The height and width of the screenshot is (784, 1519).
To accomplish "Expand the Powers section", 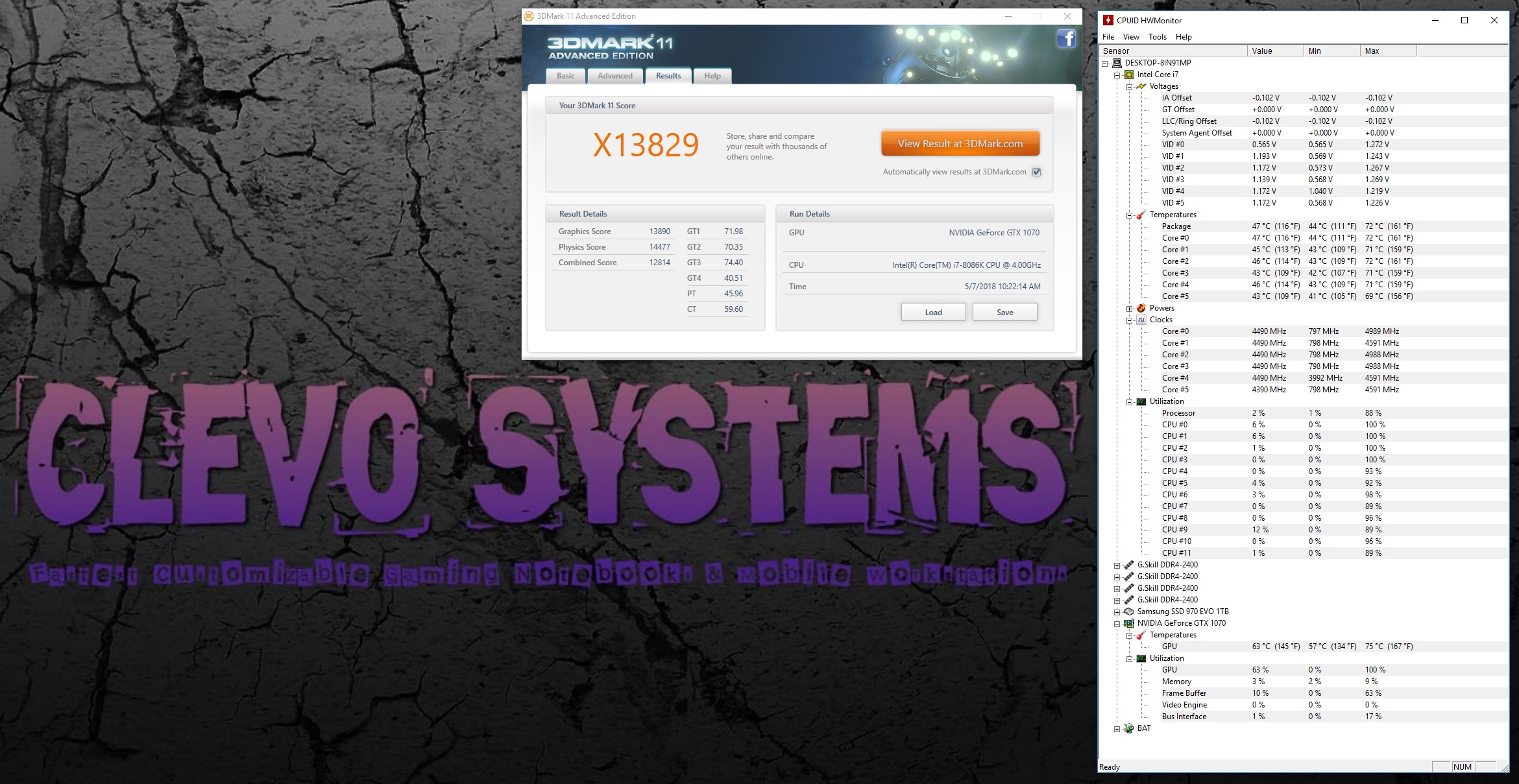I will (1130, 309).
